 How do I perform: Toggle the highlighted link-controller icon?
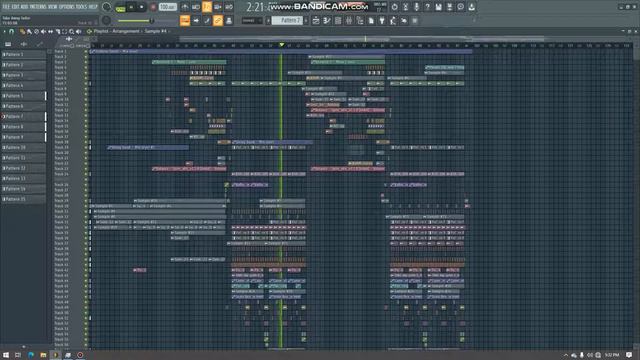tap(218, 20)
